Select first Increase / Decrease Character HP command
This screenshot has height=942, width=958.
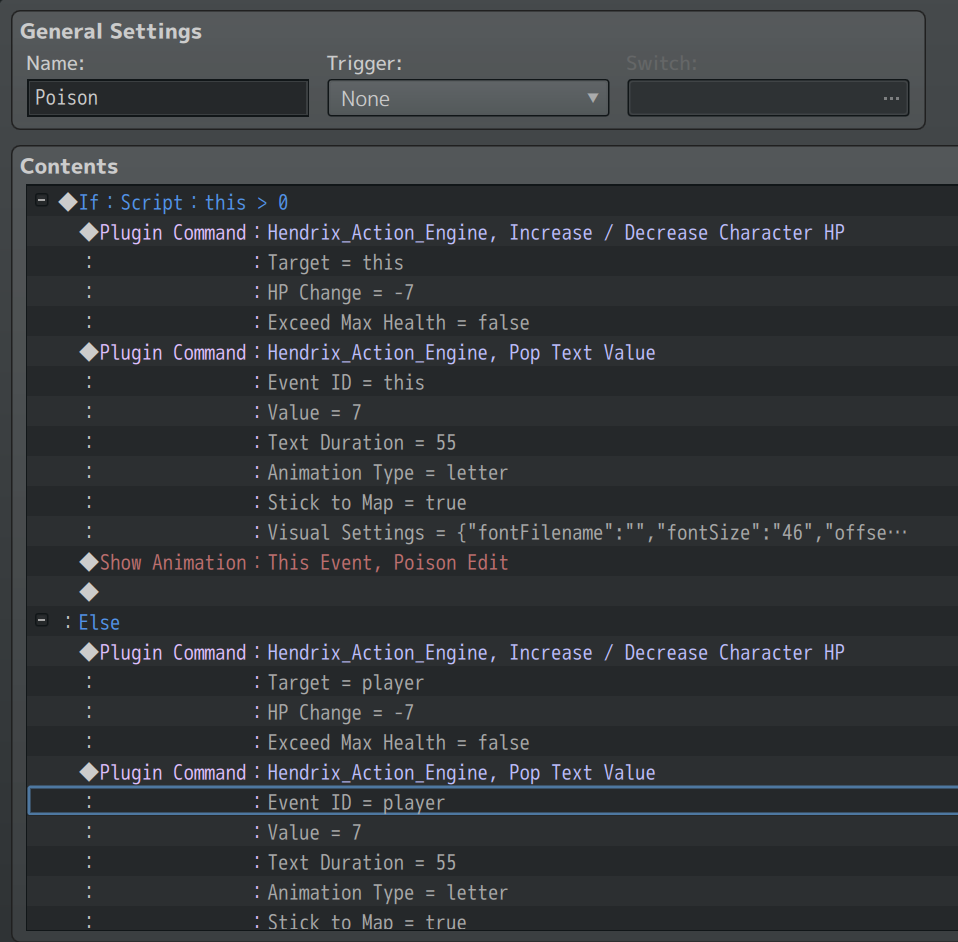pos(492,232)
